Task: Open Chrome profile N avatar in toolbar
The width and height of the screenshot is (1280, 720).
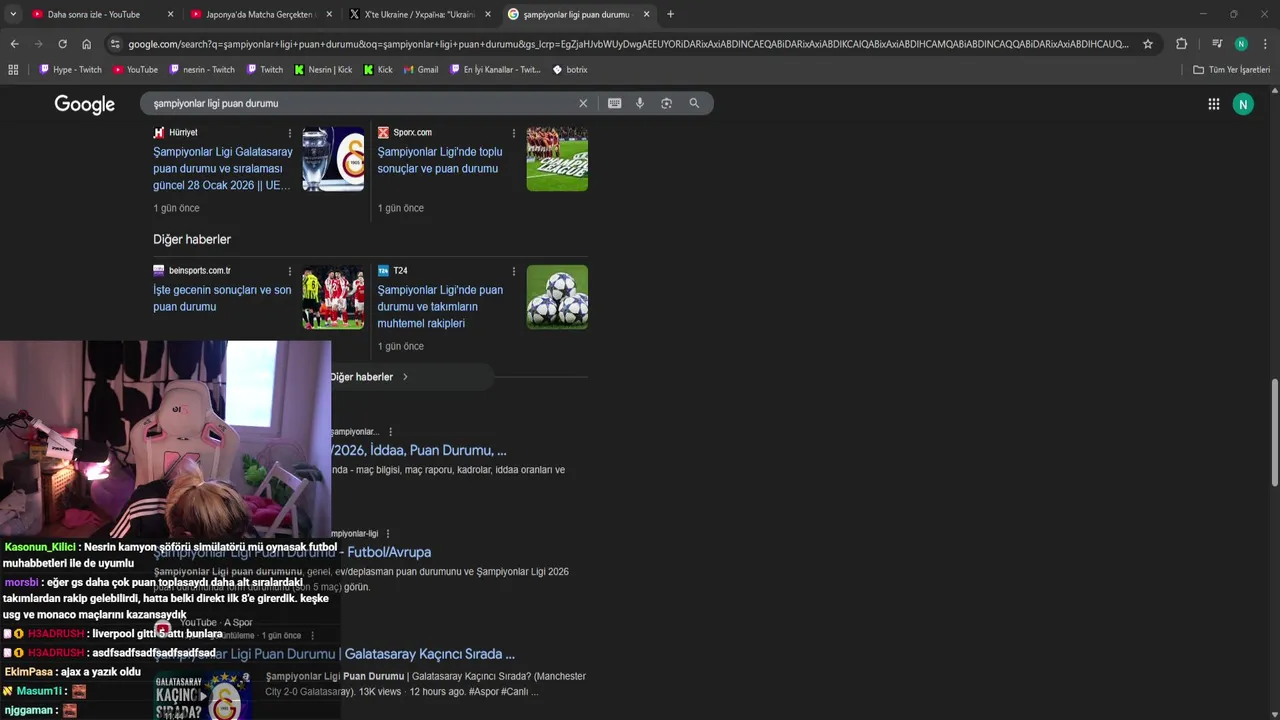Action: click(1241, 44)
